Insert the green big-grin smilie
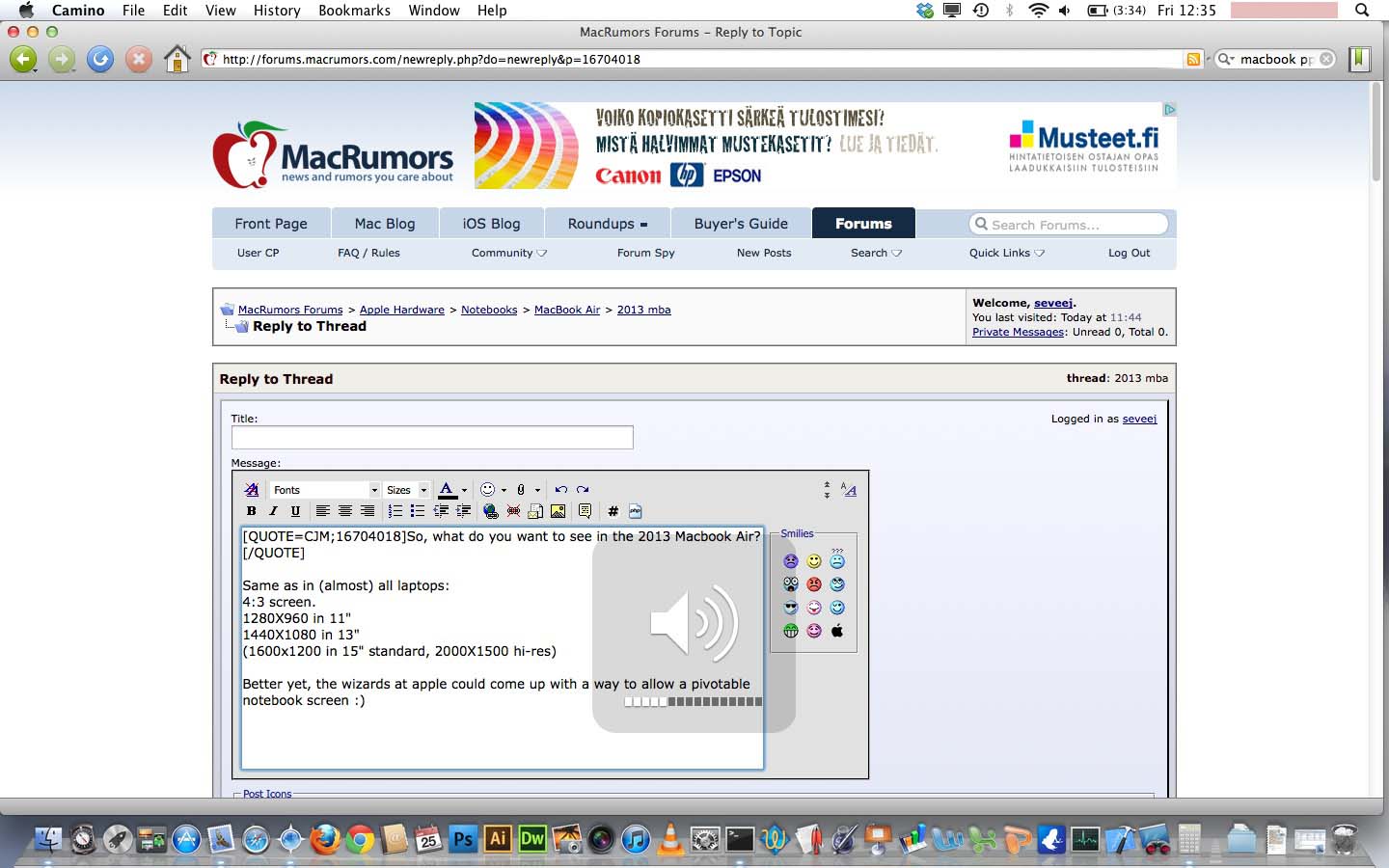 pyautogui.click(x=791, y=631)
